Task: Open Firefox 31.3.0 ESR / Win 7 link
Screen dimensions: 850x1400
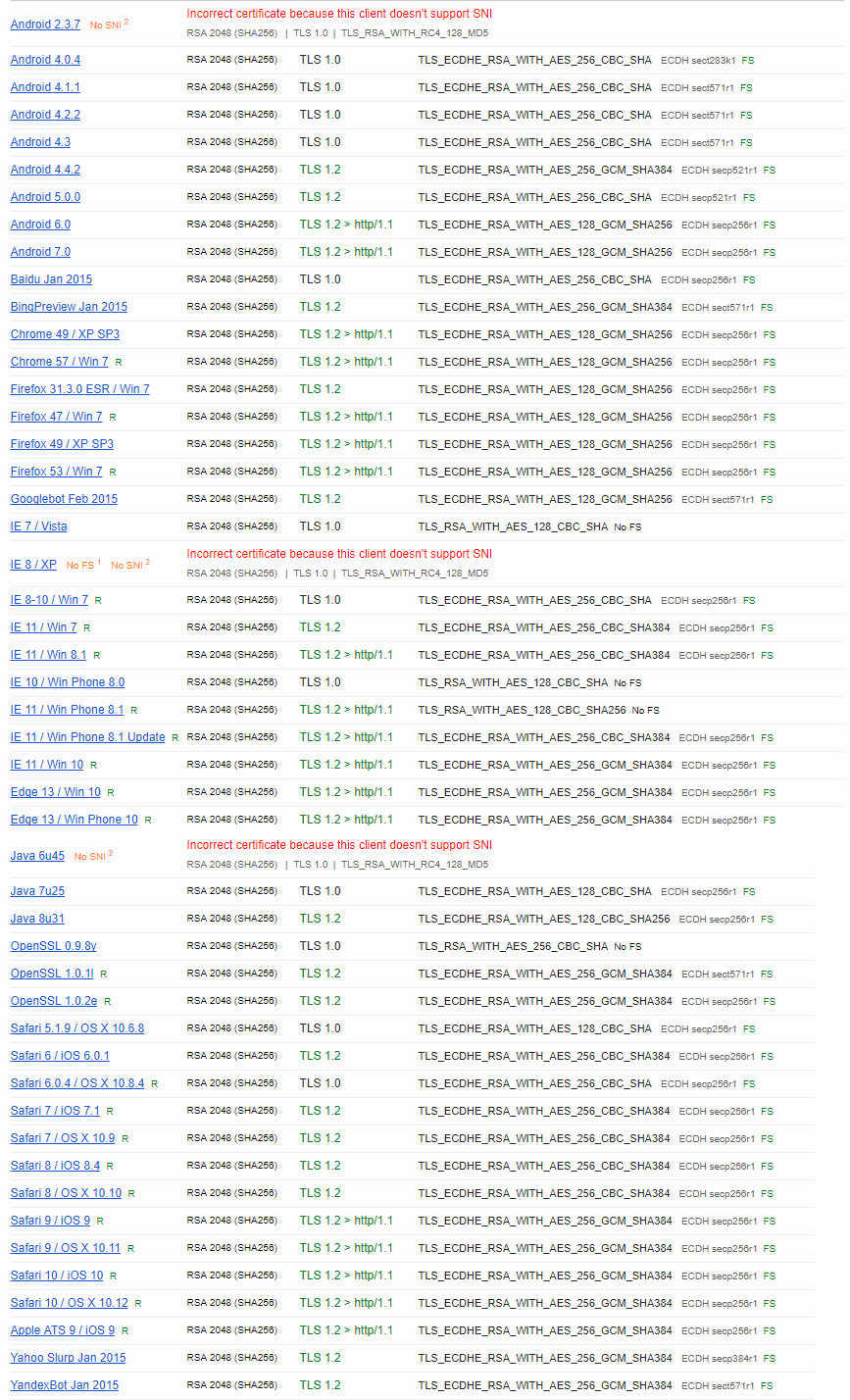Action: [80, 389]
